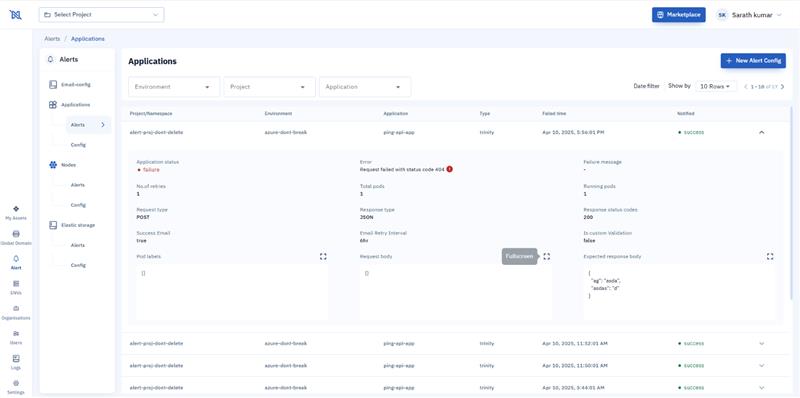Go to next page arrow

[783, 87]
